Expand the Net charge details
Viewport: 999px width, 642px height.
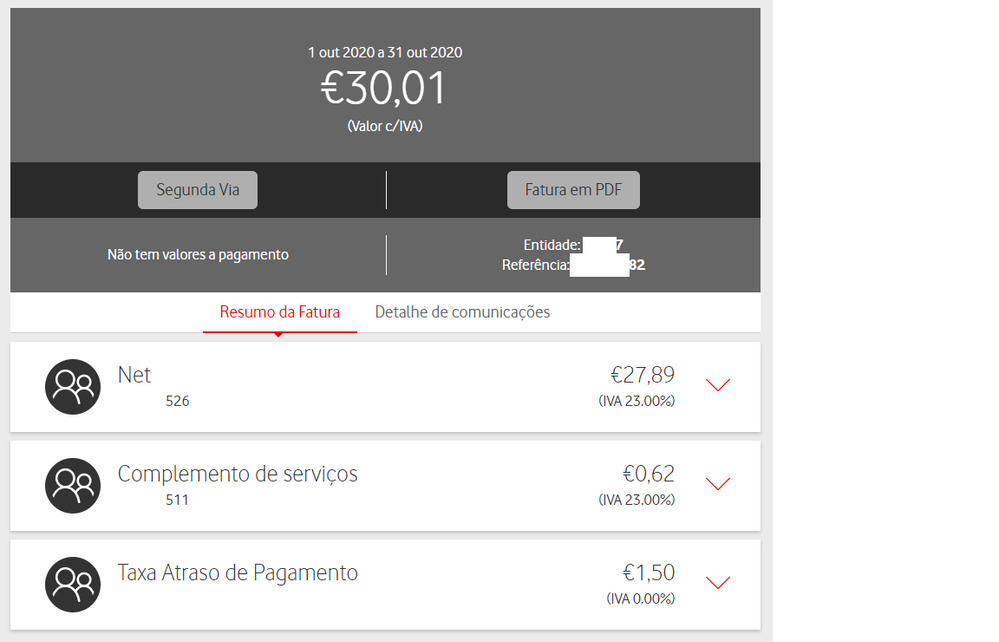pos(718,386)
